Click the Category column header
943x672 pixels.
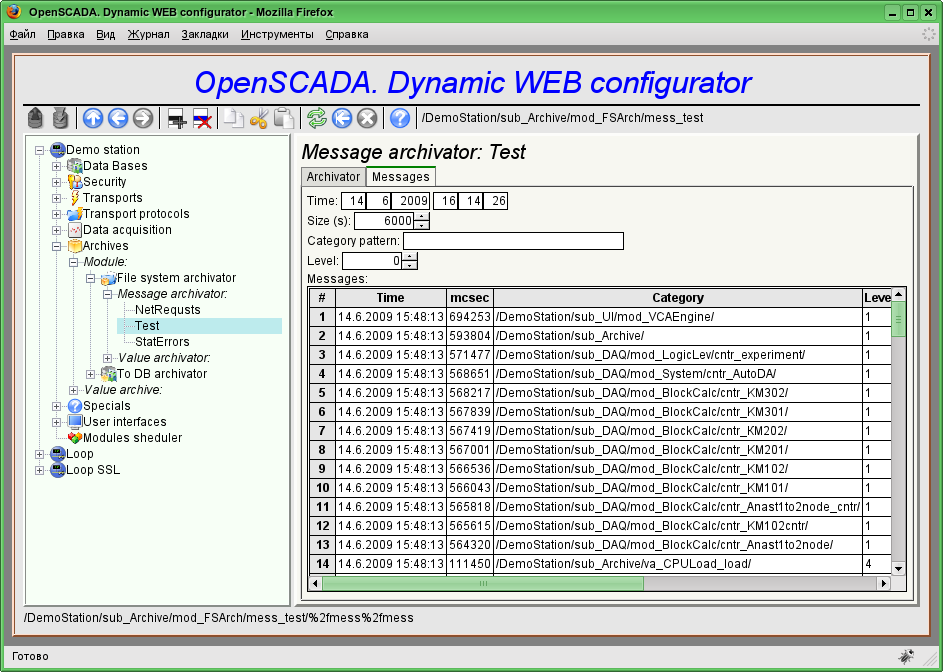(x=678, y=298)
